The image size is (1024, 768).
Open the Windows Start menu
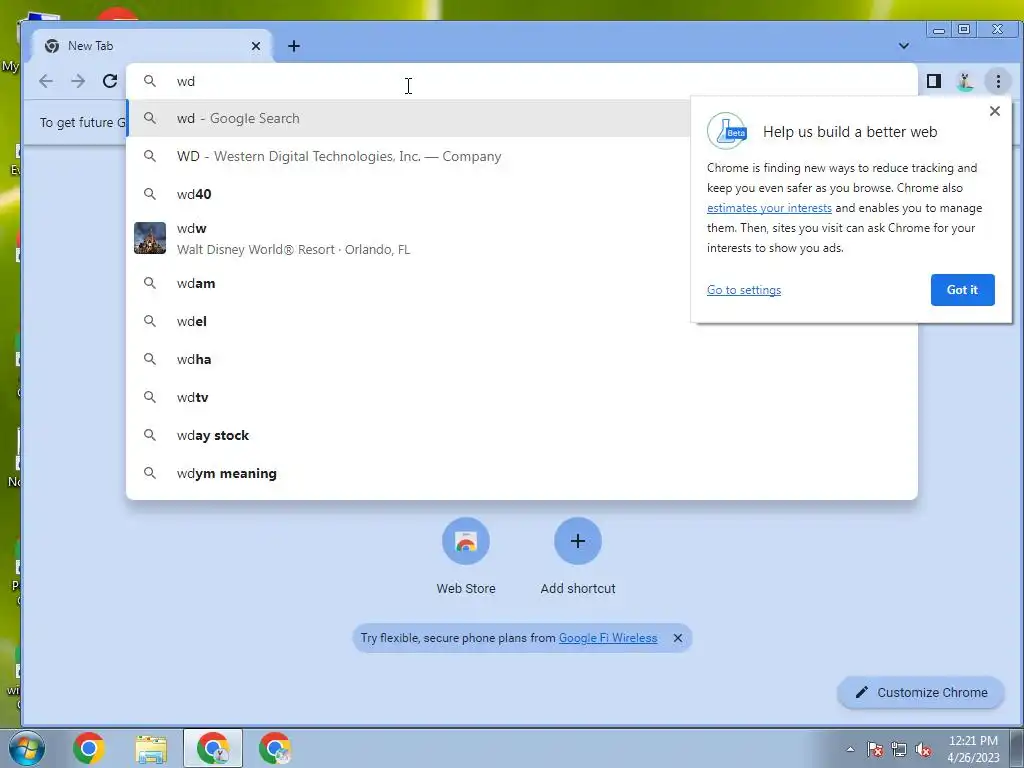point(27,748)
